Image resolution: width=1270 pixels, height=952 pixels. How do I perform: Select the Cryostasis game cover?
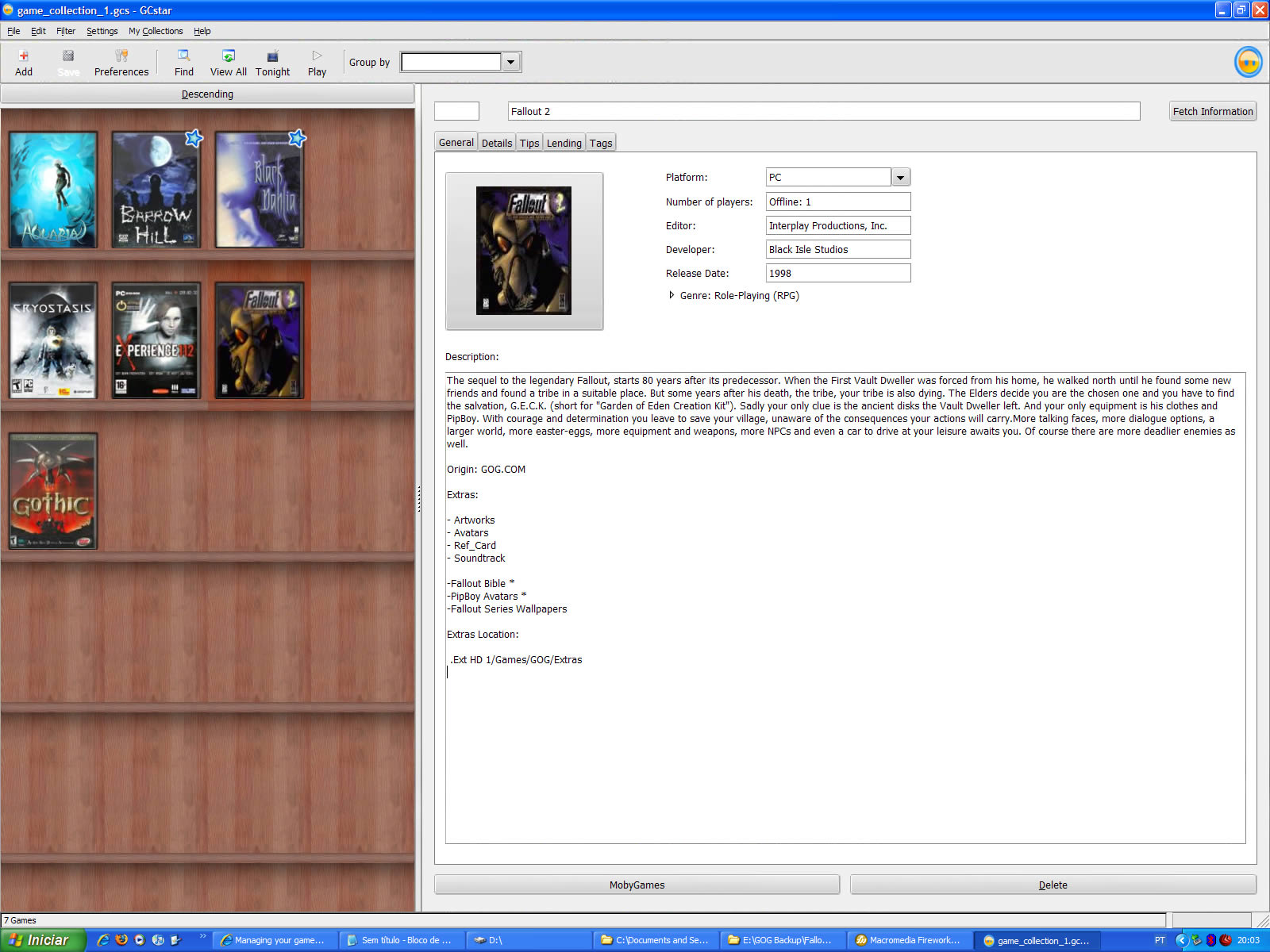[x=53, y=340]
